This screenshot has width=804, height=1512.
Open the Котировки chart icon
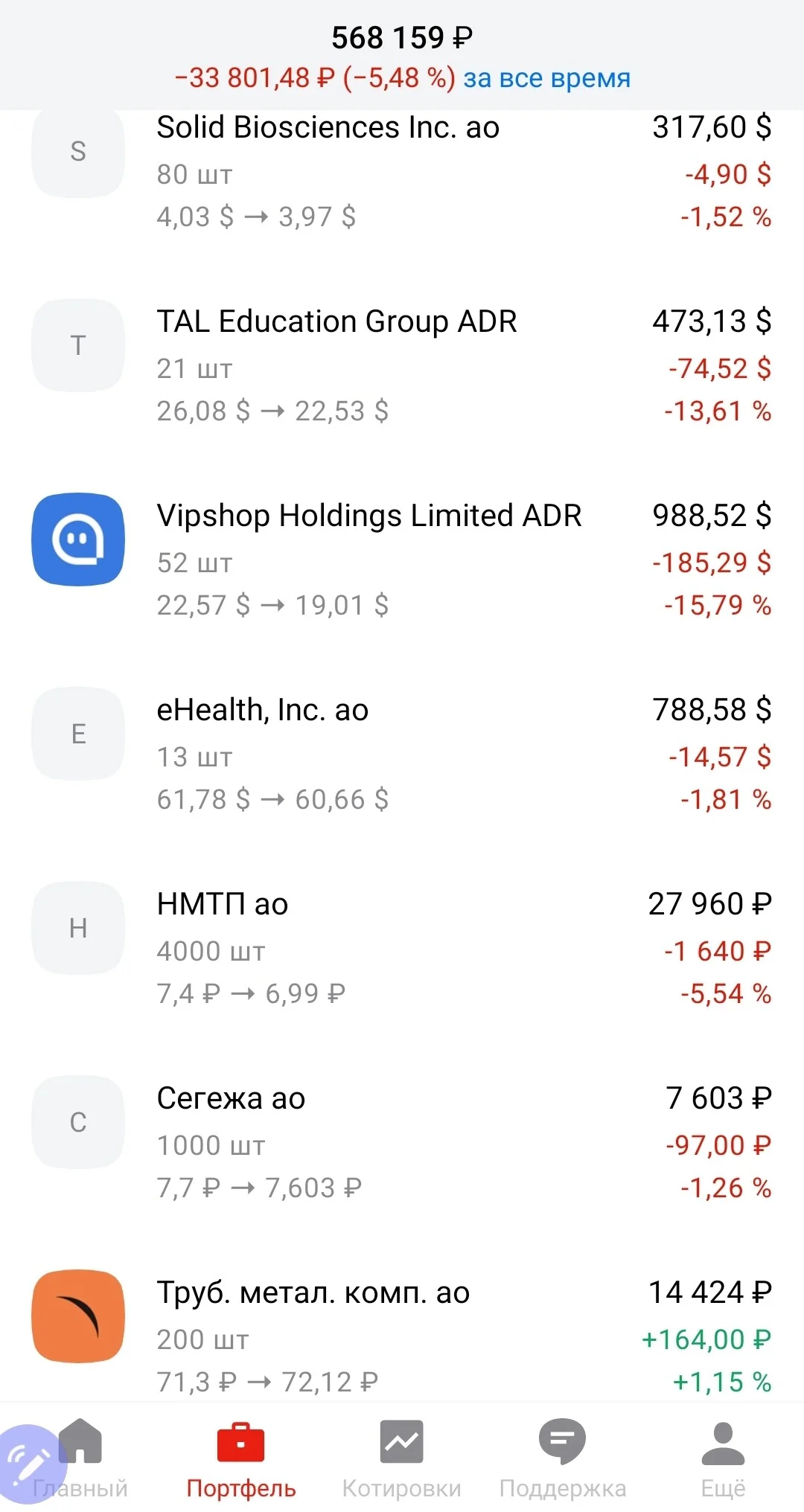401,1442
